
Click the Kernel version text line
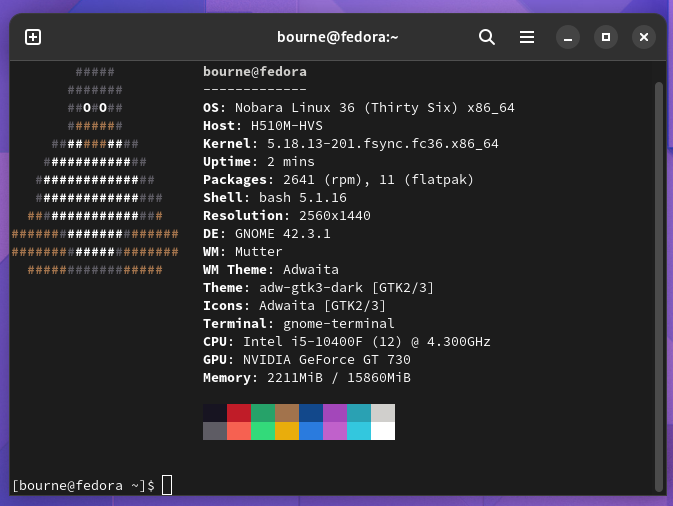(x=351, y=144)
